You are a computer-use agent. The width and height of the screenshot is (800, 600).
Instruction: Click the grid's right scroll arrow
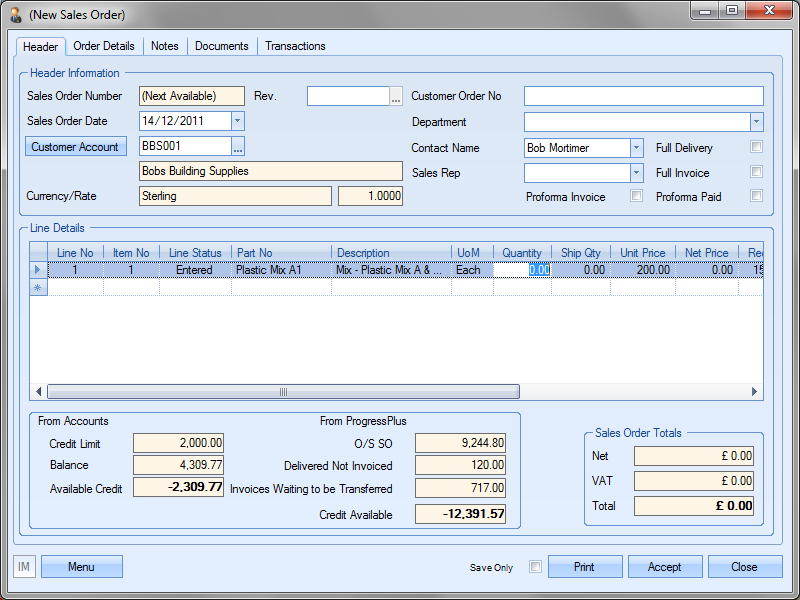[755, 392]
